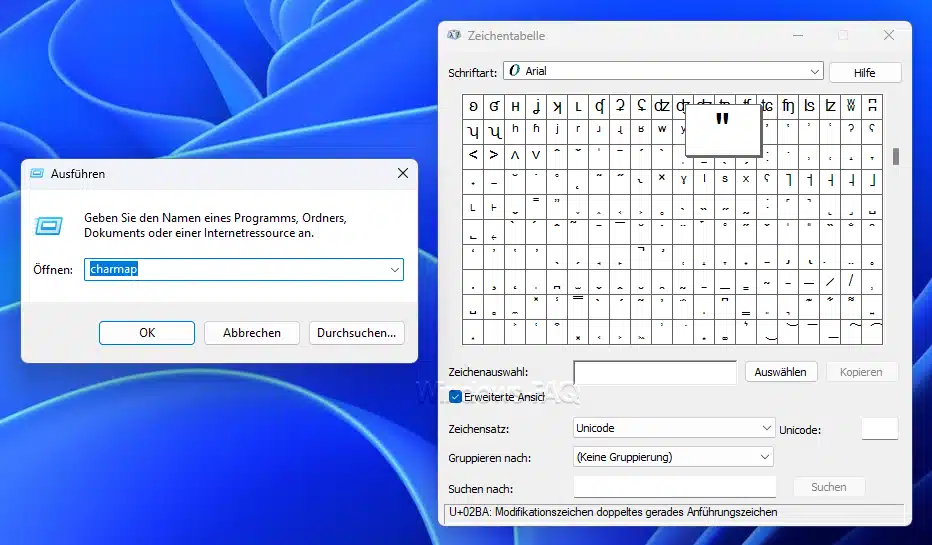Select the superscript j character
The image size is (932, 545).
click(557, 132)
